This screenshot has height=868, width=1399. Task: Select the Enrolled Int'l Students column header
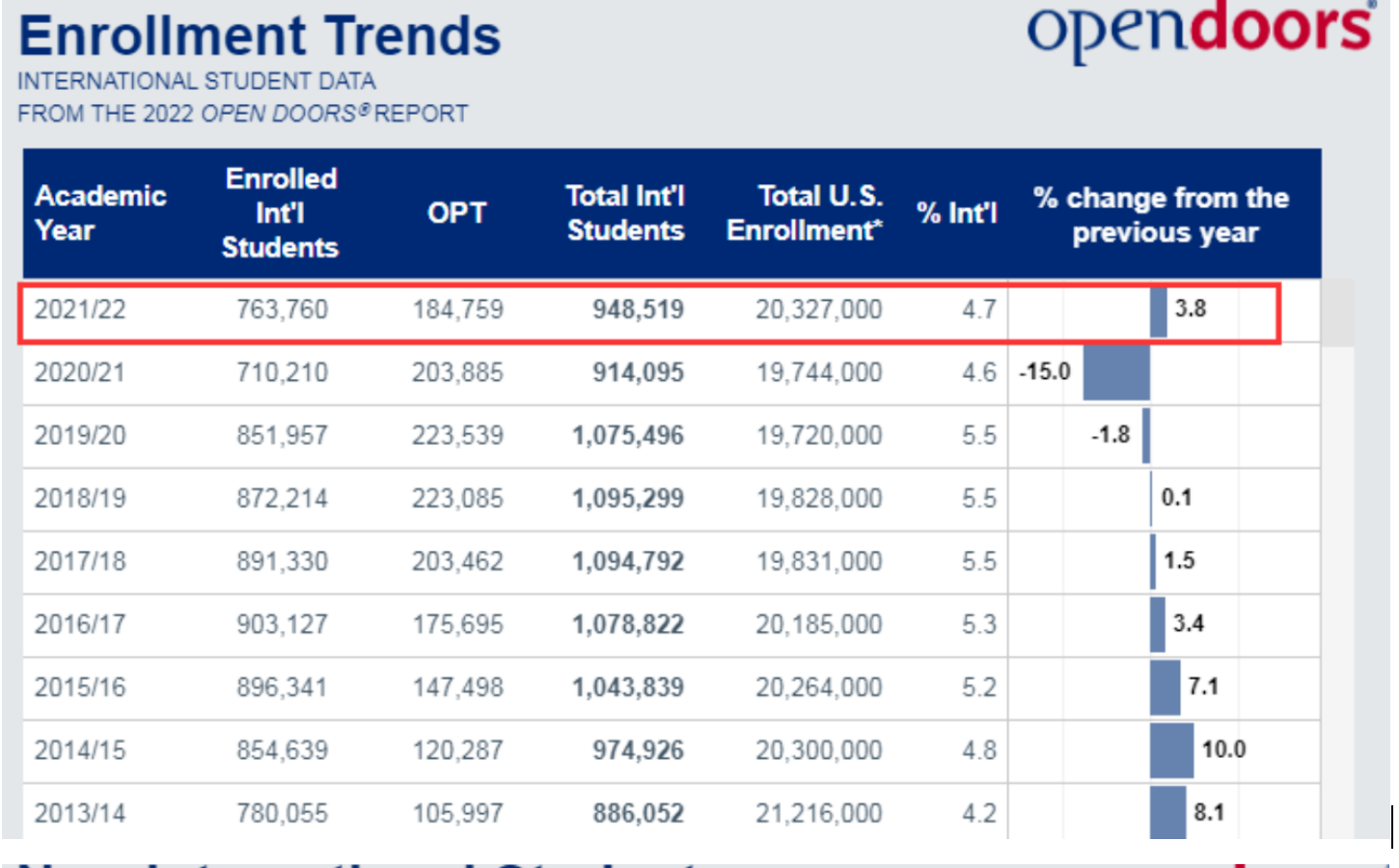click(280, 213)
